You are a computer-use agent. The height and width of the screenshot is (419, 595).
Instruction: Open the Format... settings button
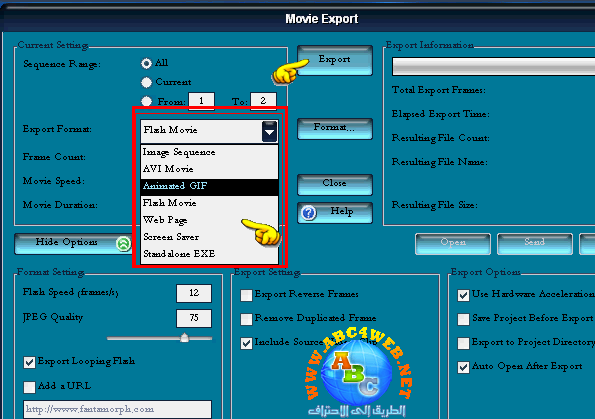[x=335, y=128]
